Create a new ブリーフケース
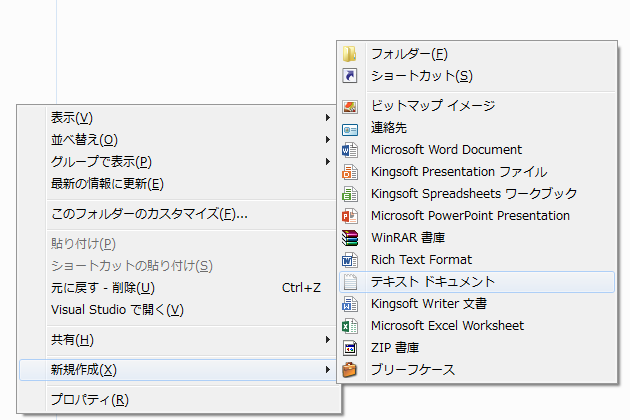Viewport: 630px width, 420px height. (477, 370)
